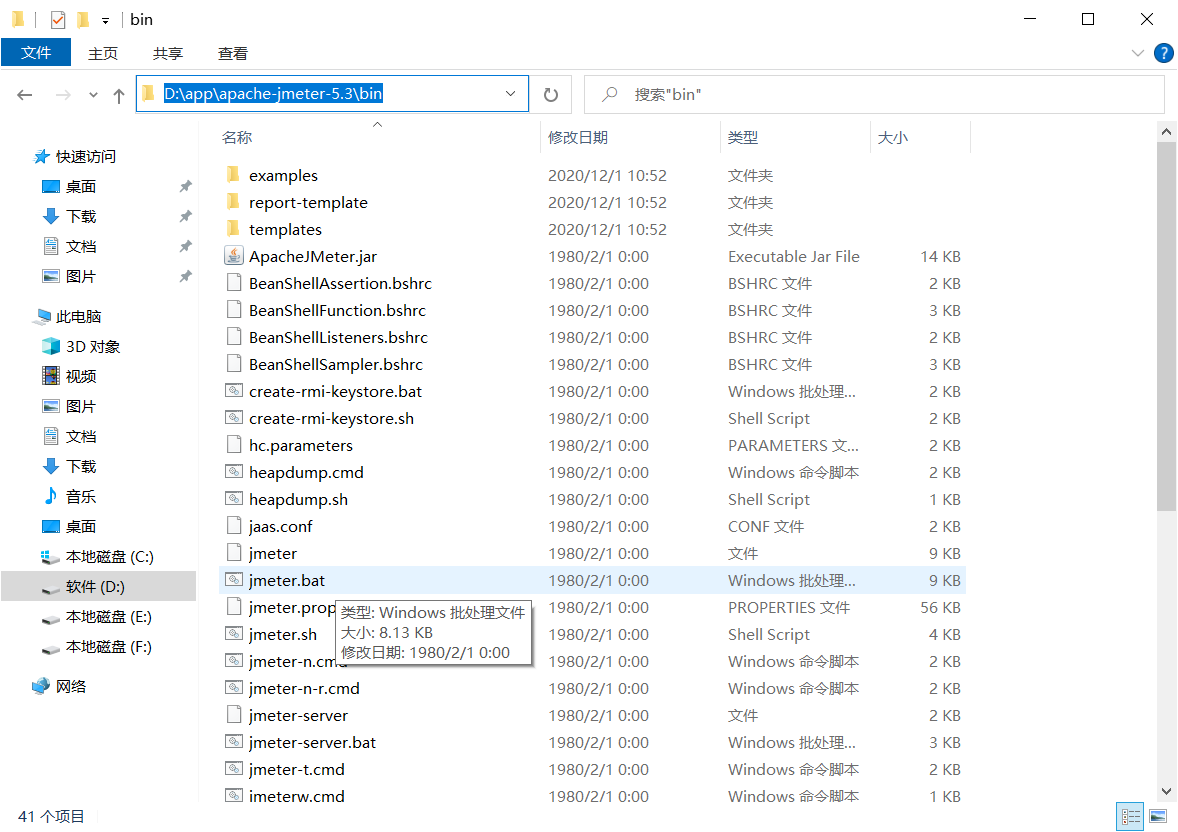Image resolution: width=1178 pixels, height=832 pixels.
Task: Click the Back navigation arrow
Action: point(25,95)
